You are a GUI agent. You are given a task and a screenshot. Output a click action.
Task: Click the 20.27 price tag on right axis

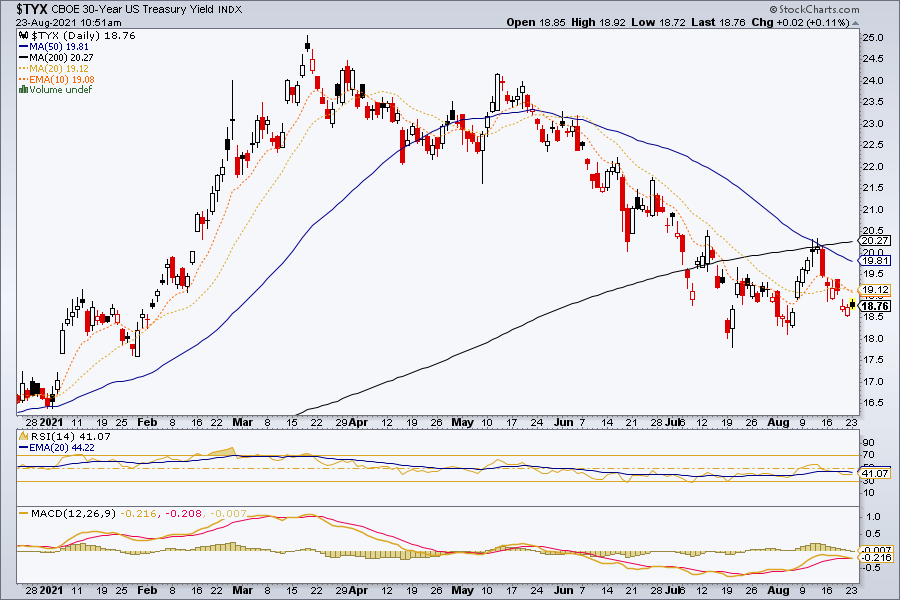(875, 241)
